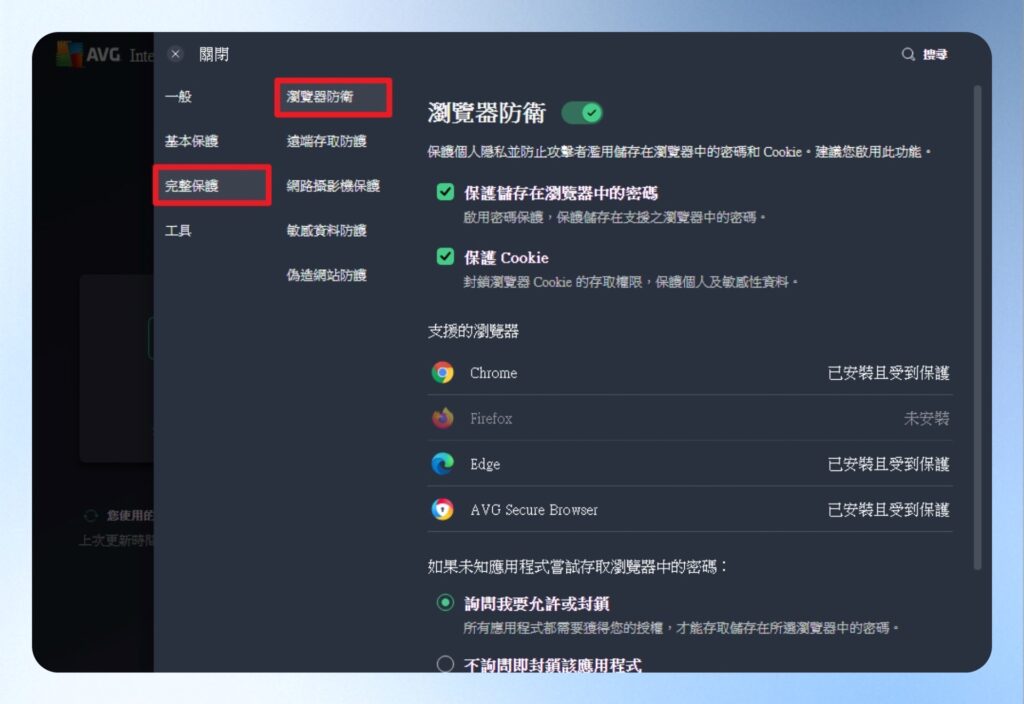Click the 關閉 label at top

point(214,54)
